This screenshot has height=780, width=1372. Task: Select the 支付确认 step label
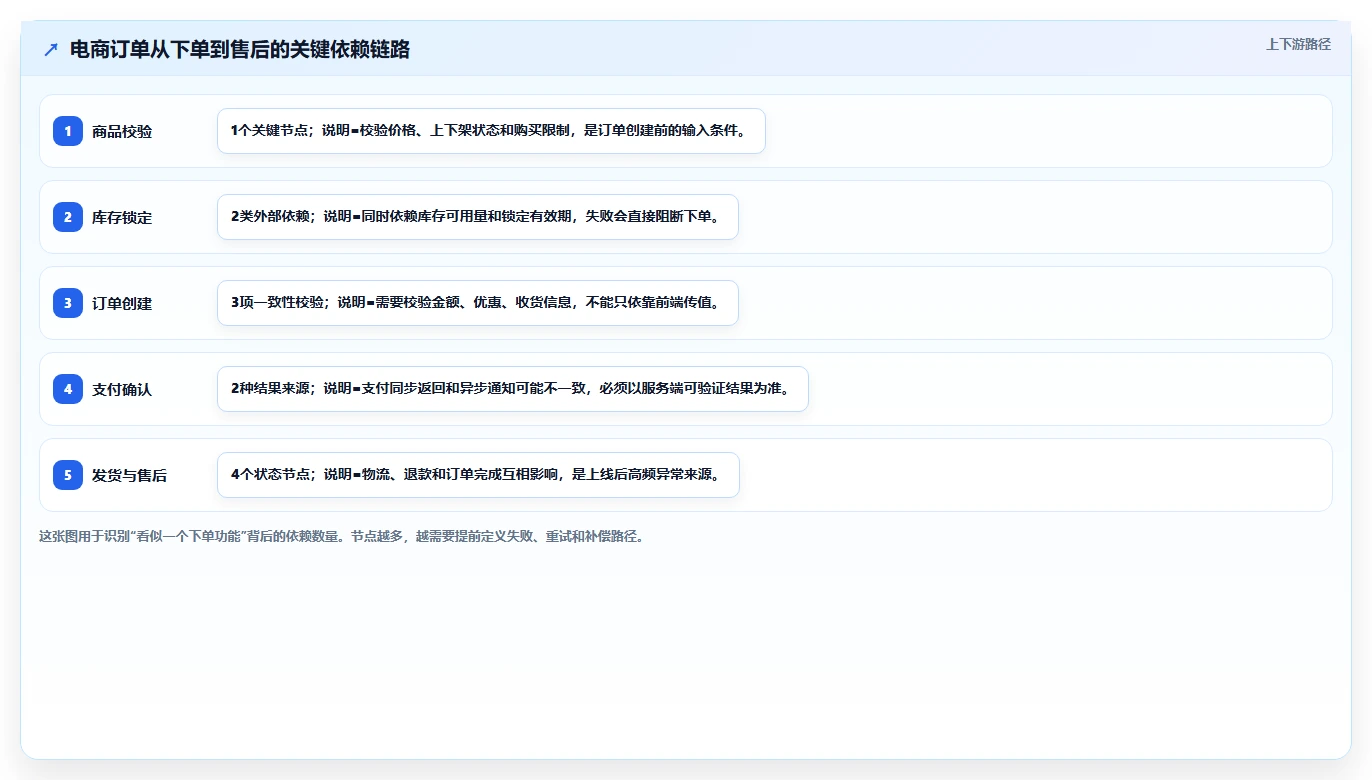coord(122,389)
